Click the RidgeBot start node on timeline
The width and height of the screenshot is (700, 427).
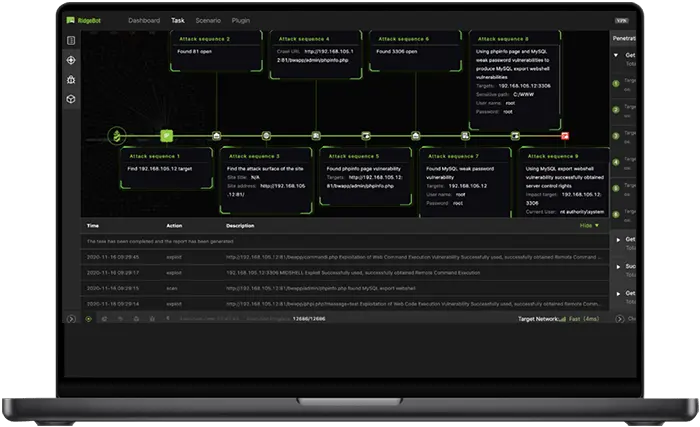click(117, 136)
